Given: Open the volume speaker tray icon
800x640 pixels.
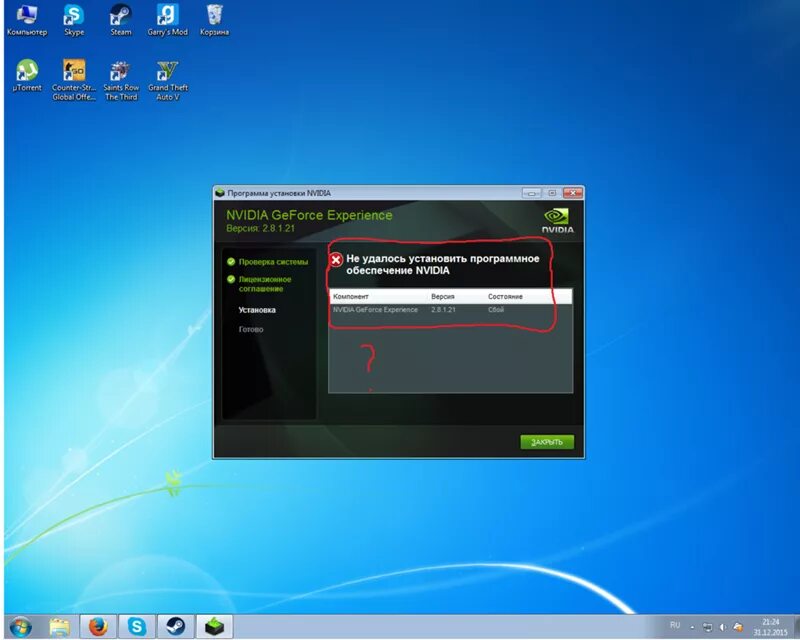Looking at the screenshot, I should (x=722, y=627).
